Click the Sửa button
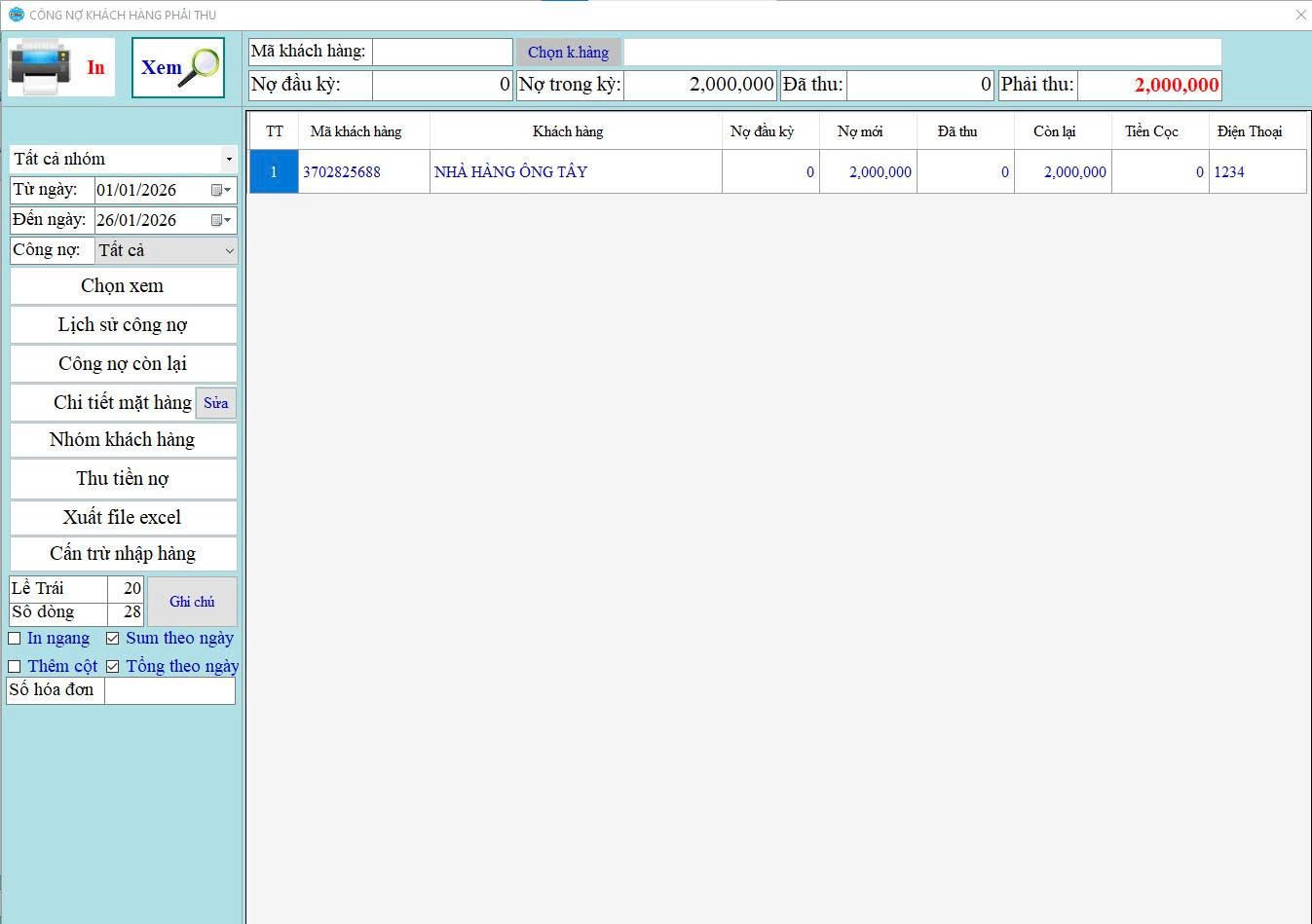Screen dimensions: 1312x924 click(215, 403)
